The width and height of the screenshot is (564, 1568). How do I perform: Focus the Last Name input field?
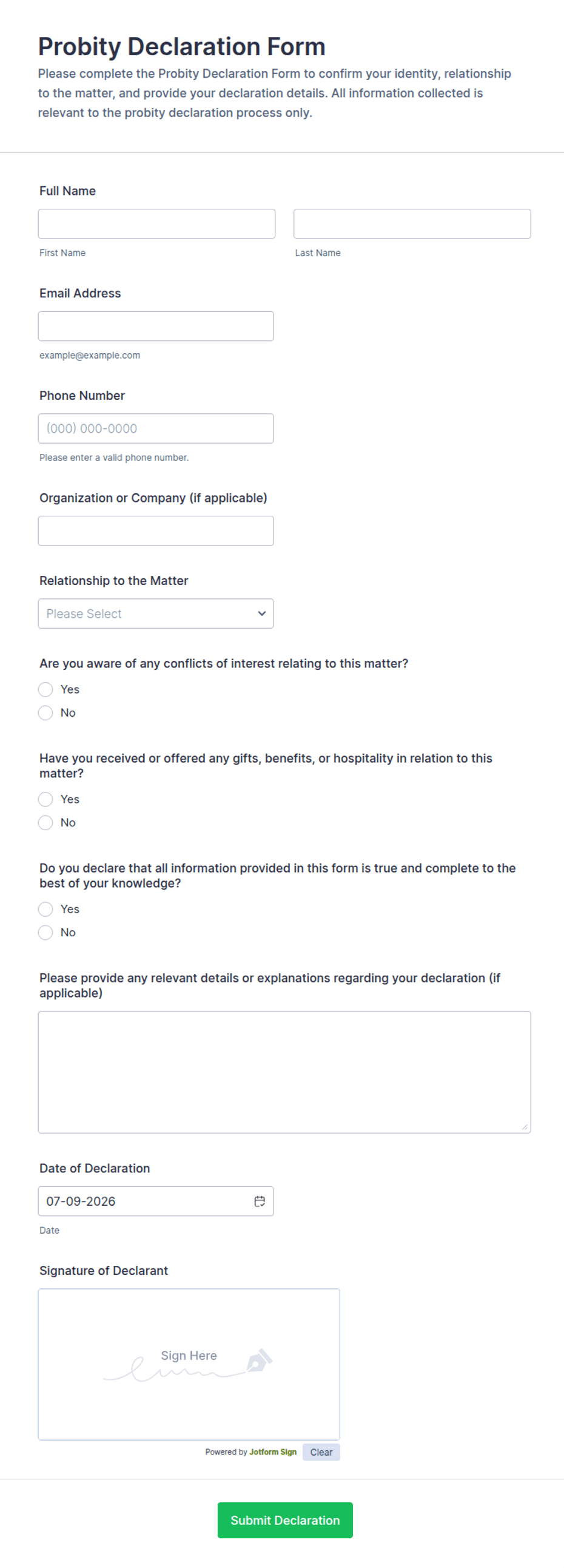click(x=412, y=224)
